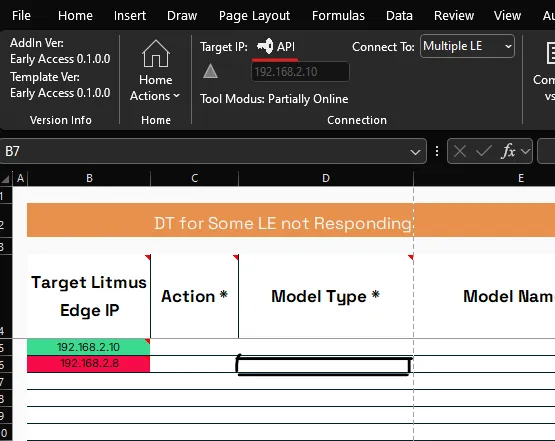Click the formula bar cancel X icon
Screen dimensions: 555x441
(x=460, y=151)
